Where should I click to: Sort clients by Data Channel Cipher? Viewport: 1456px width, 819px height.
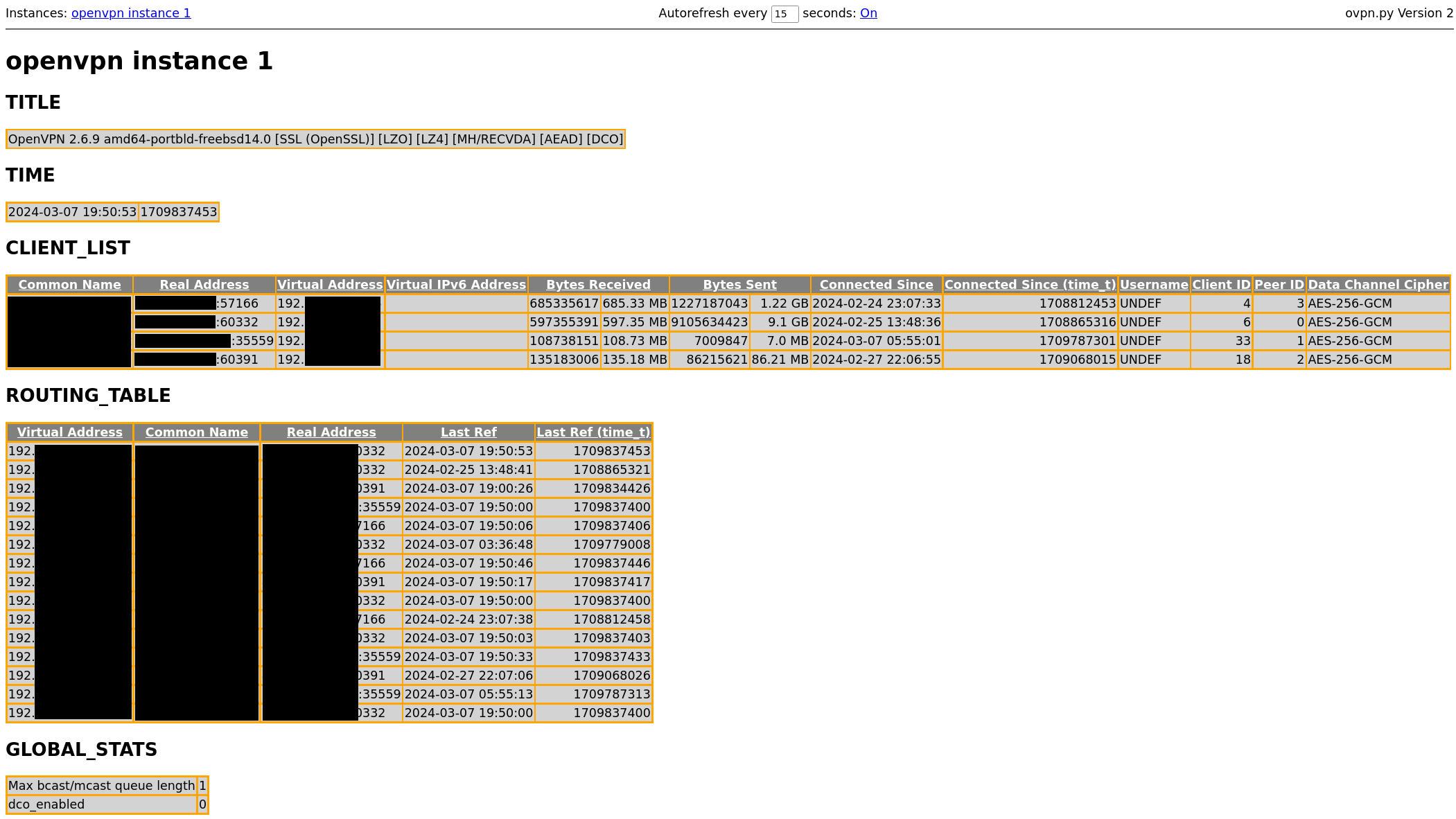(x=1378, y=285)
